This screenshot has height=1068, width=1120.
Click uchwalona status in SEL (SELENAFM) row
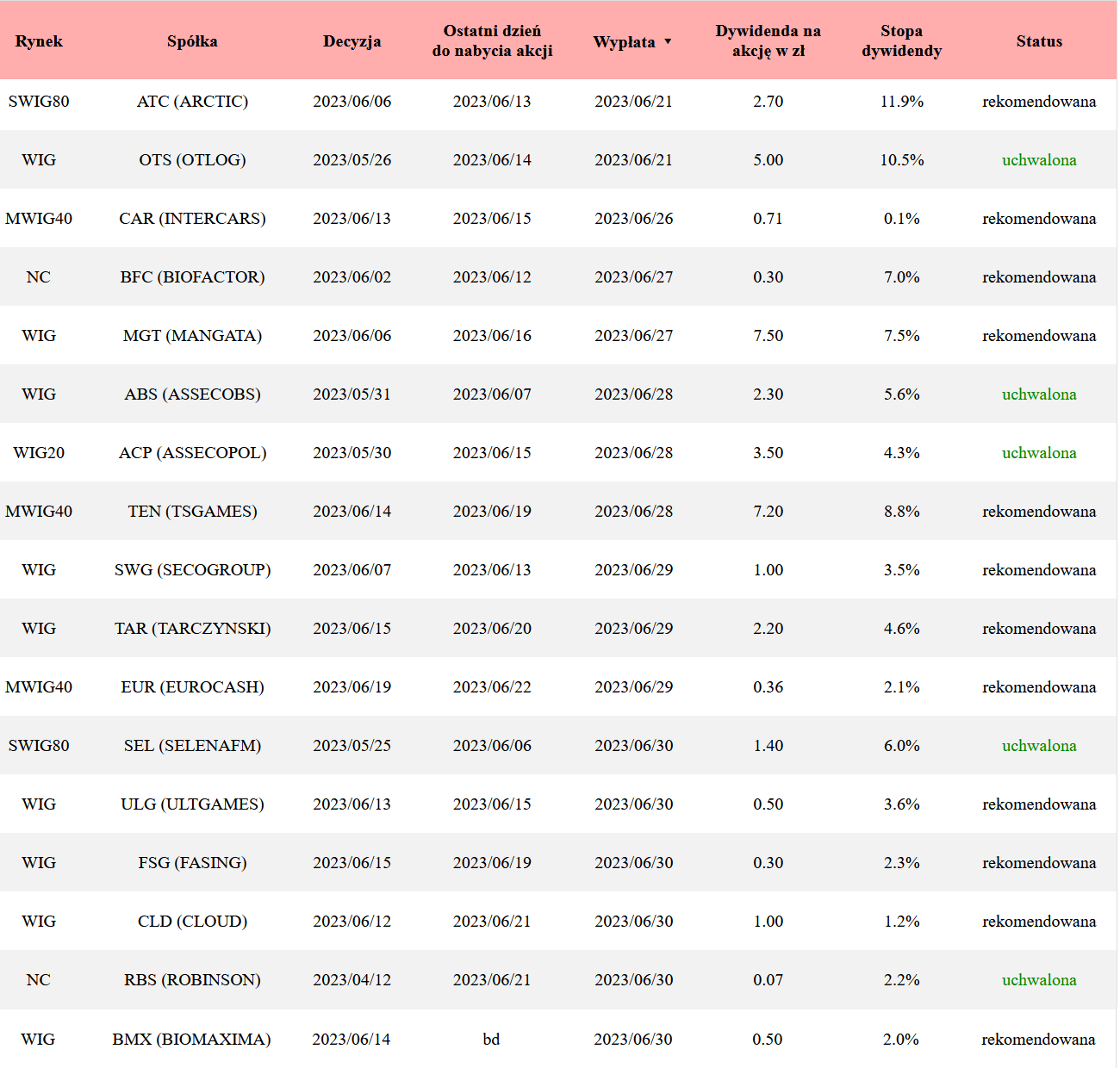1039,746
